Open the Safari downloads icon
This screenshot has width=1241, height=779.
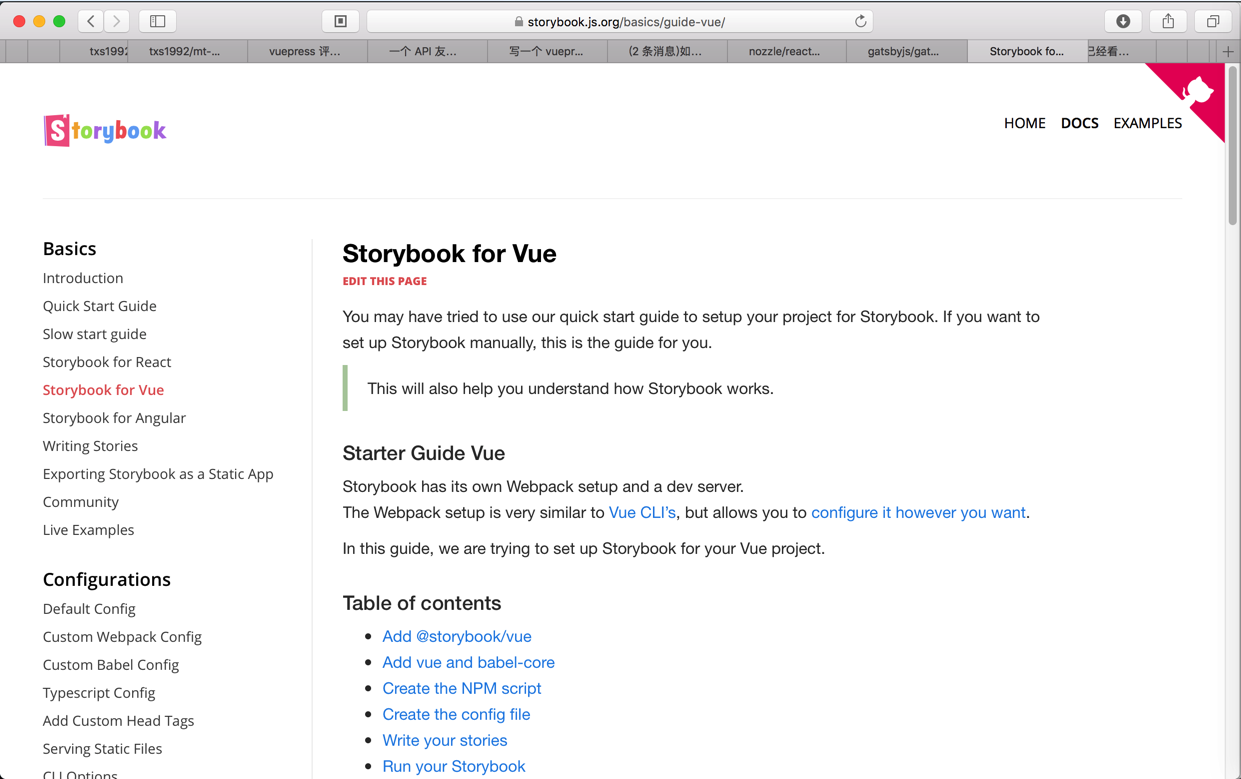click(1123, 21)
